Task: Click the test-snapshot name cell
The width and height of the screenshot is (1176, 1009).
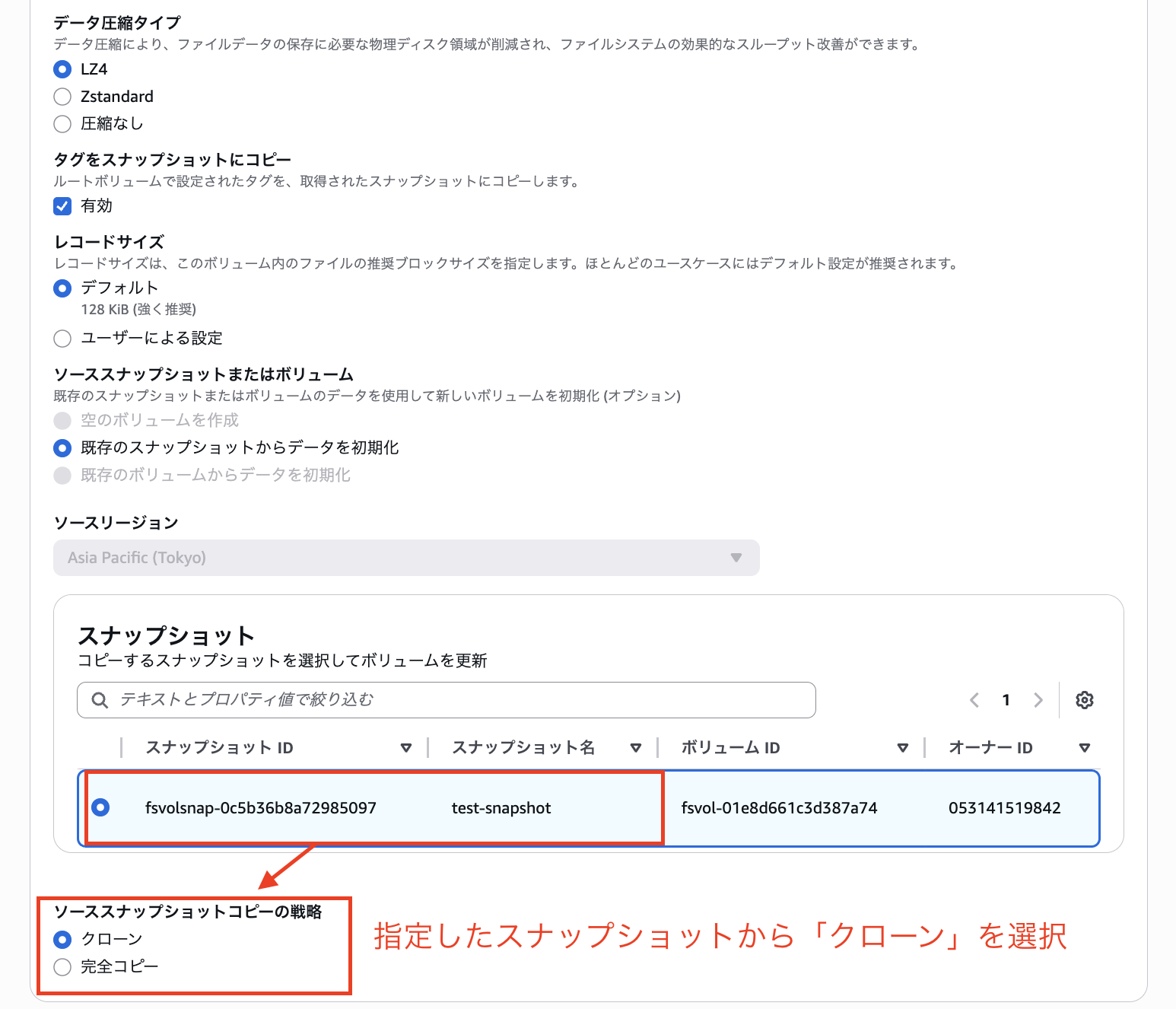Action: pyautogui.click(x=501, y=808)
